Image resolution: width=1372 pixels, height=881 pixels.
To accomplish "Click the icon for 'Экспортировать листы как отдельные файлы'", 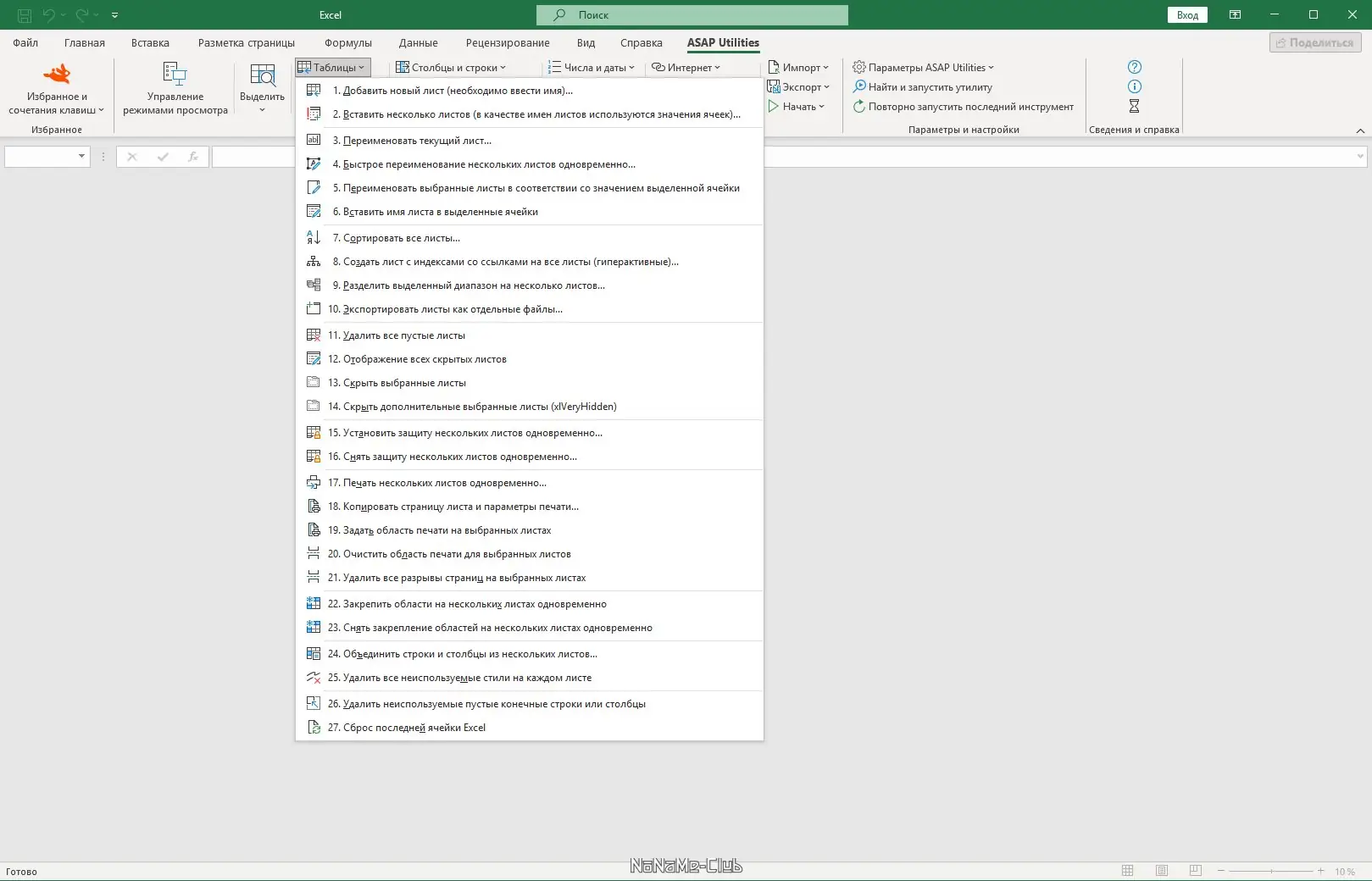I will [314, 308].
